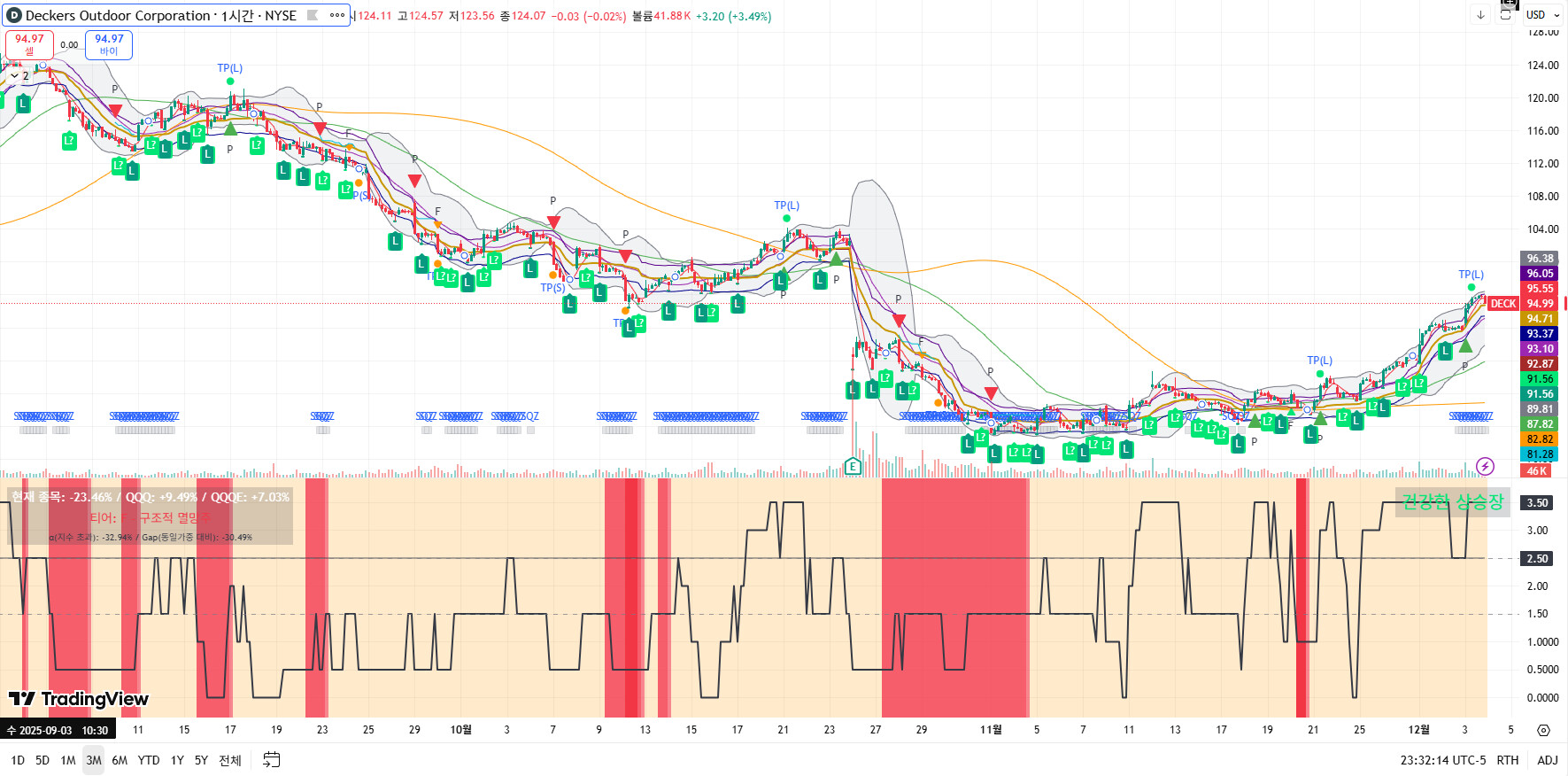Click the QQQ comparison text in the indicator table
Screen dimensions: 1568x776
click(x=162, y=497)
